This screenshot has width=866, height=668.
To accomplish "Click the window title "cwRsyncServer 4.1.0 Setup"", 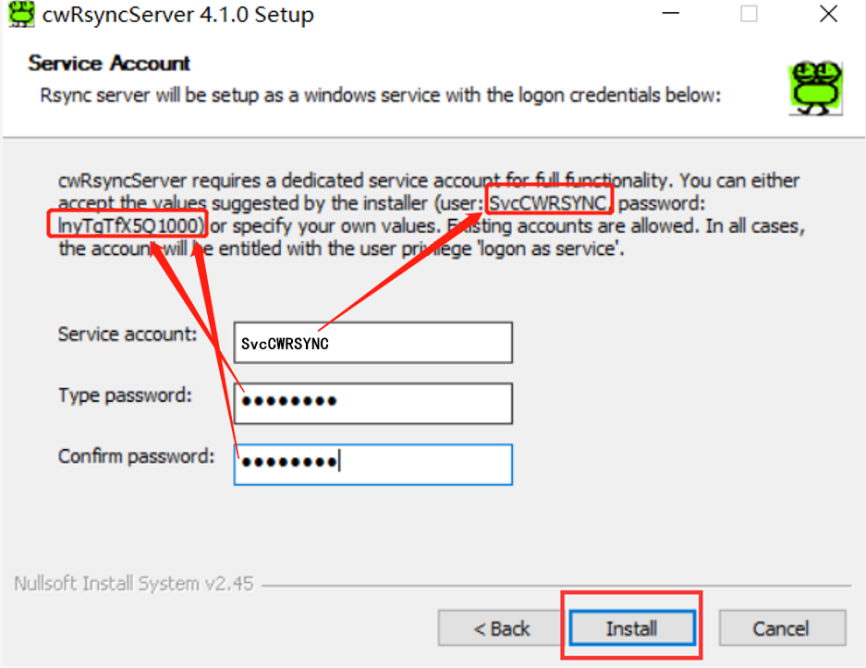I will tap(178, 15).
